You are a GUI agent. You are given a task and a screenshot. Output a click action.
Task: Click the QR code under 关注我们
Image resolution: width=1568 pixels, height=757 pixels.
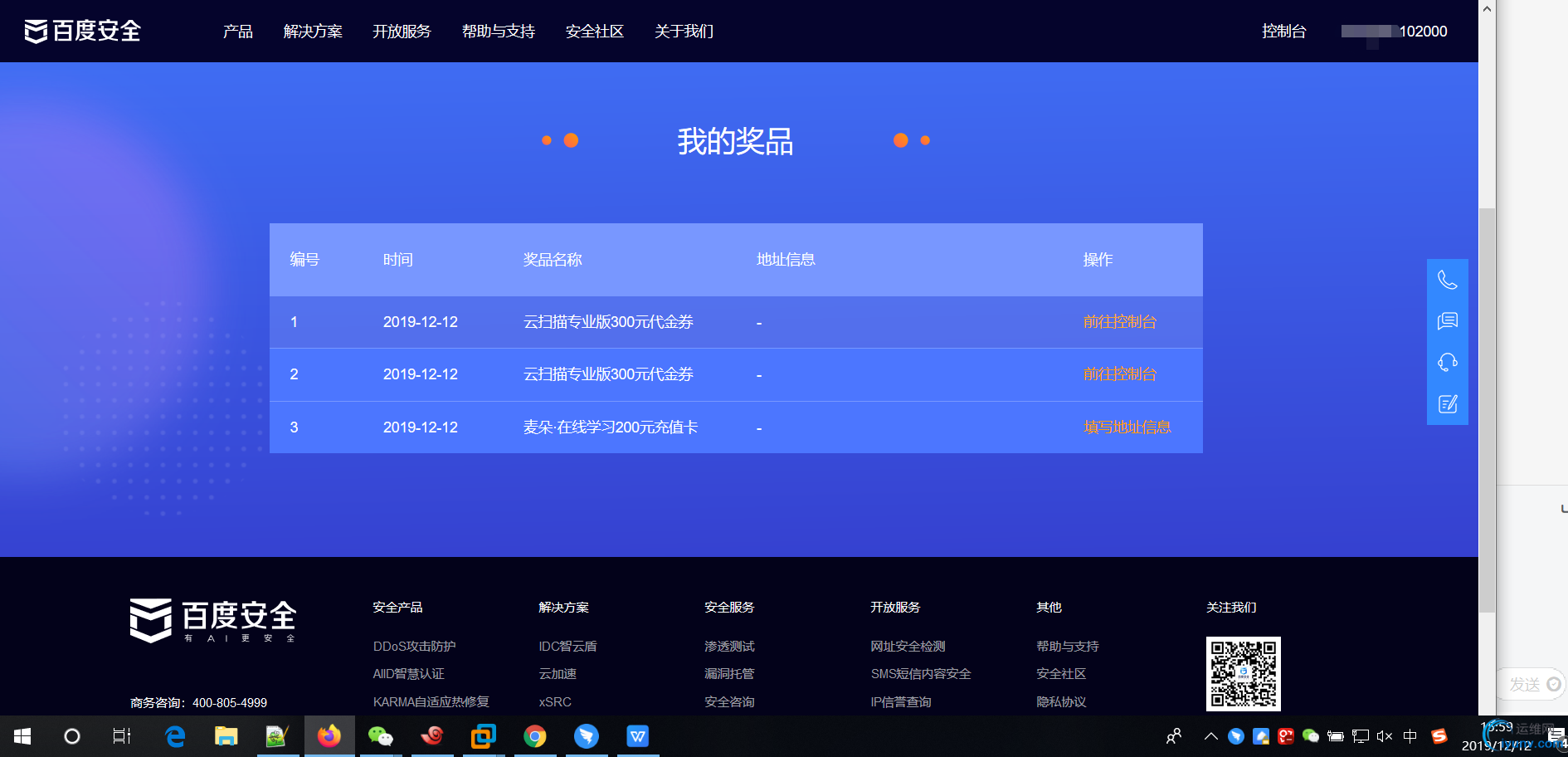[x=1244, y=674]
